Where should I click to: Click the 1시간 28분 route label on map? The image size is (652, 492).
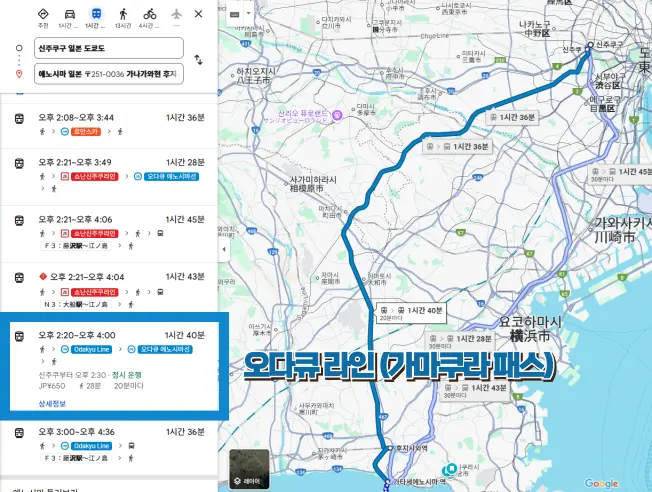[x=460, y=341]
